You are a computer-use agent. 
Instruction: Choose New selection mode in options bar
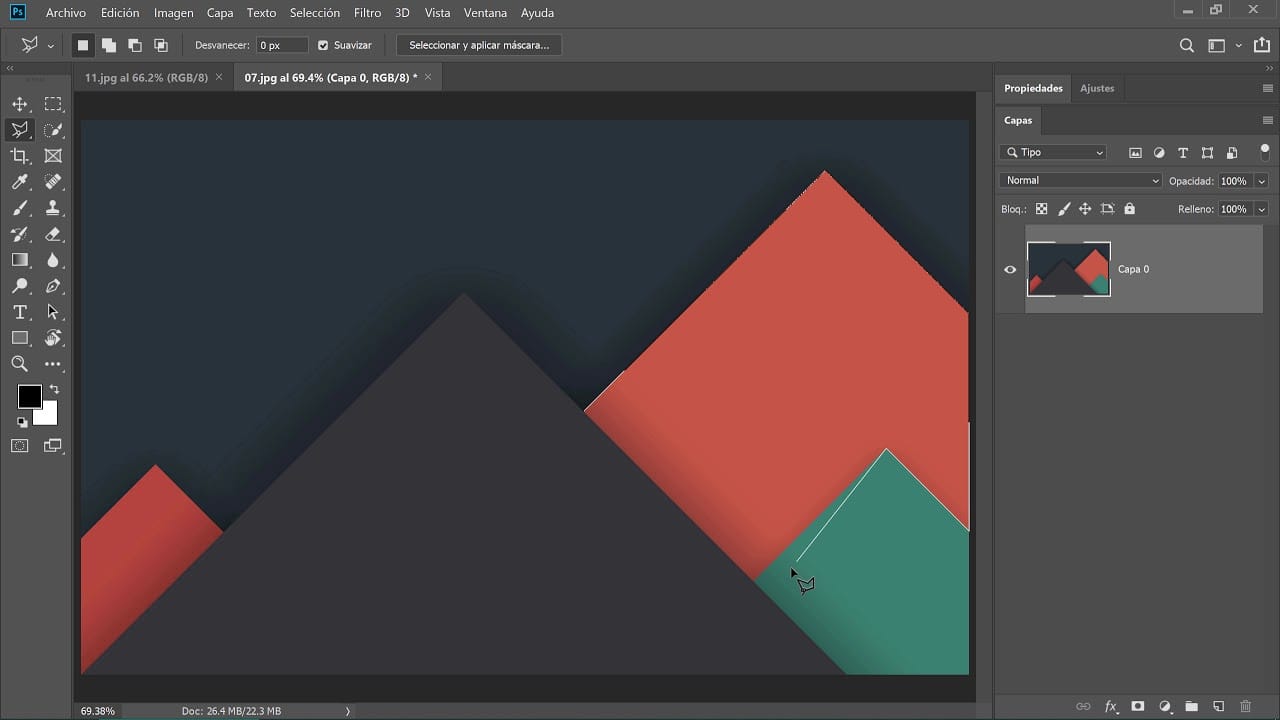point(83,45)
